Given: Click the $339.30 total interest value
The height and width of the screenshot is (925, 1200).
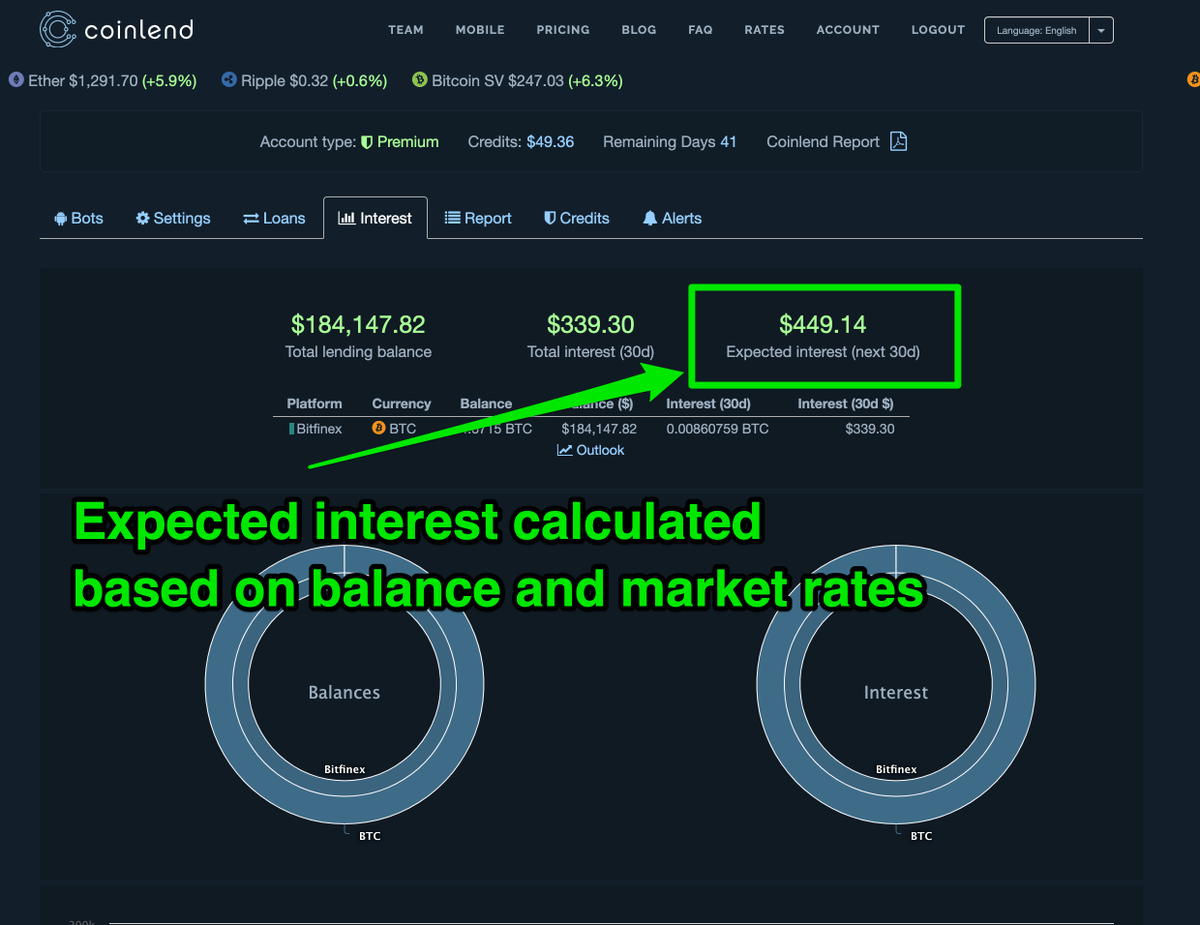Looking at the screenshot, I should [591, 324].
